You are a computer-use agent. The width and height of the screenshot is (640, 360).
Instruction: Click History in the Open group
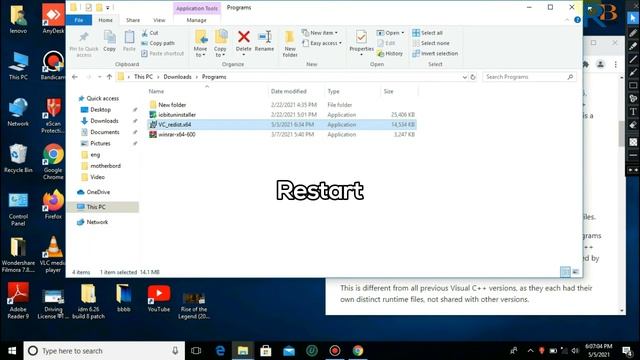(x=390, y=53)
